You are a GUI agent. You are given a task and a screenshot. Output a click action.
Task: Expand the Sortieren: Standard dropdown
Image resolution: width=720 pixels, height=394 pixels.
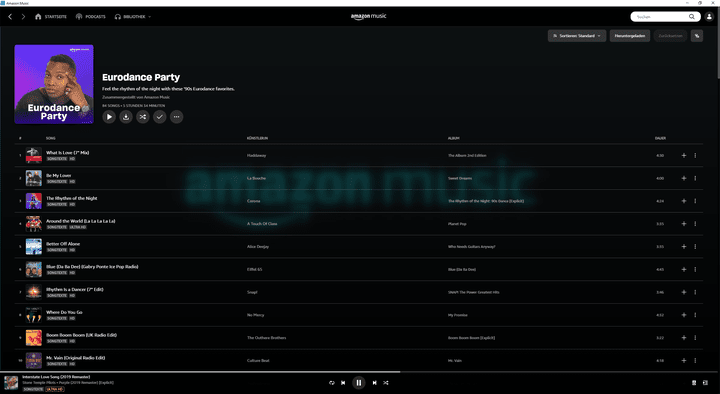click(577, 36)
